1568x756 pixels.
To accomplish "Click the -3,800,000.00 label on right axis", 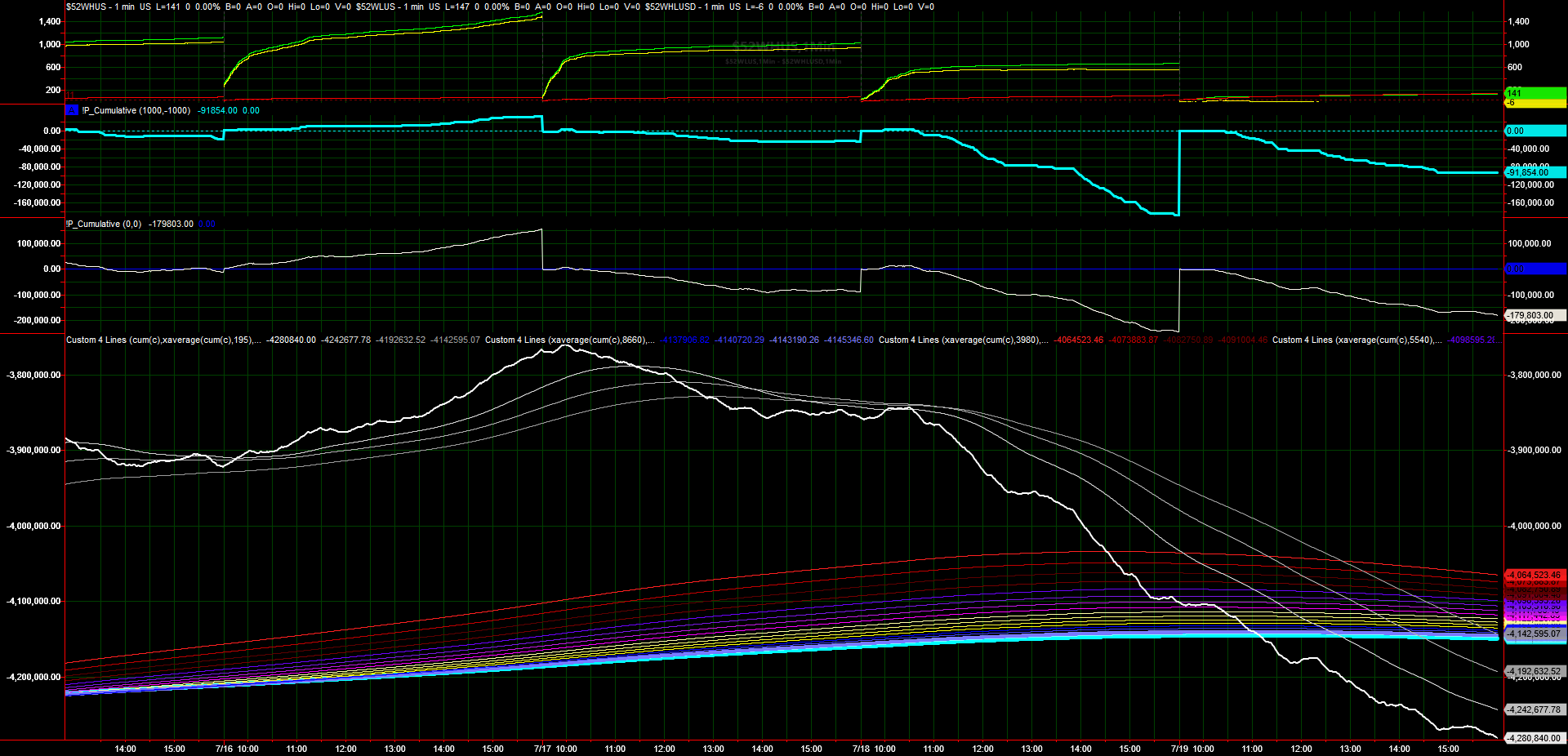I will (1535, 375).
